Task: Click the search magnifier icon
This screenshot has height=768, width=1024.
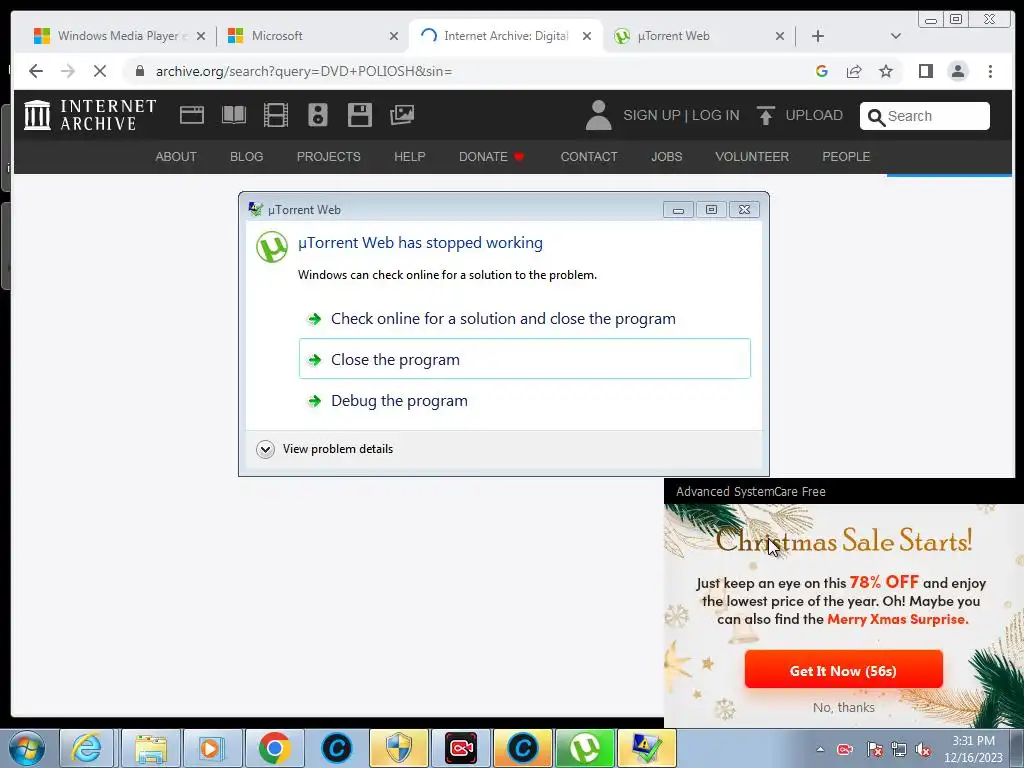Action: pyautogui.click(x=876, y=117)
